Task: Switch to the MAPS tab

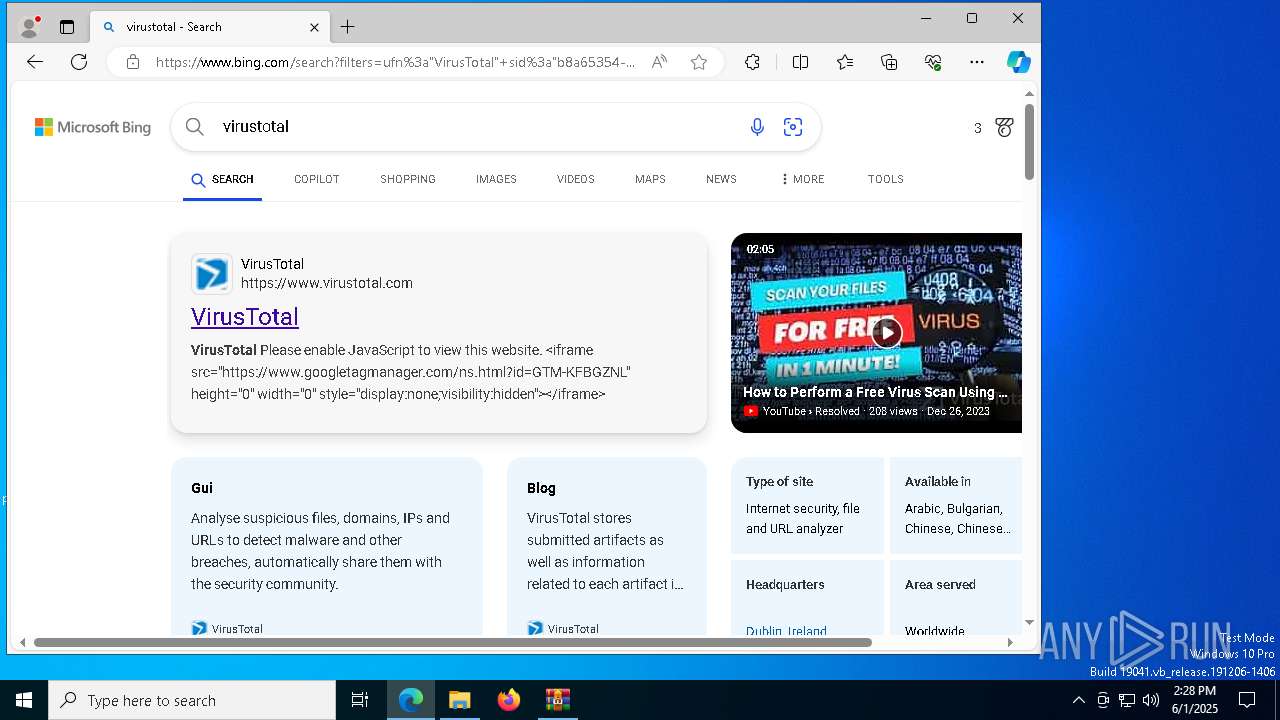Action: (650, 180)
